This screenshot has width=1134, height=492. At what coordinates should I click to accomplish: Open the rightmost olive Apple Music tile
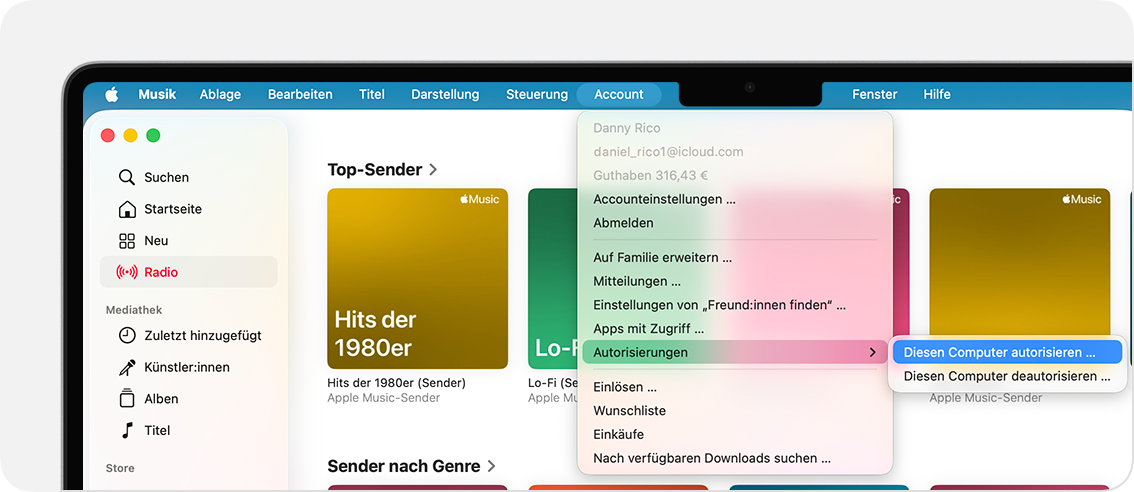click(x=1020, y=264)
